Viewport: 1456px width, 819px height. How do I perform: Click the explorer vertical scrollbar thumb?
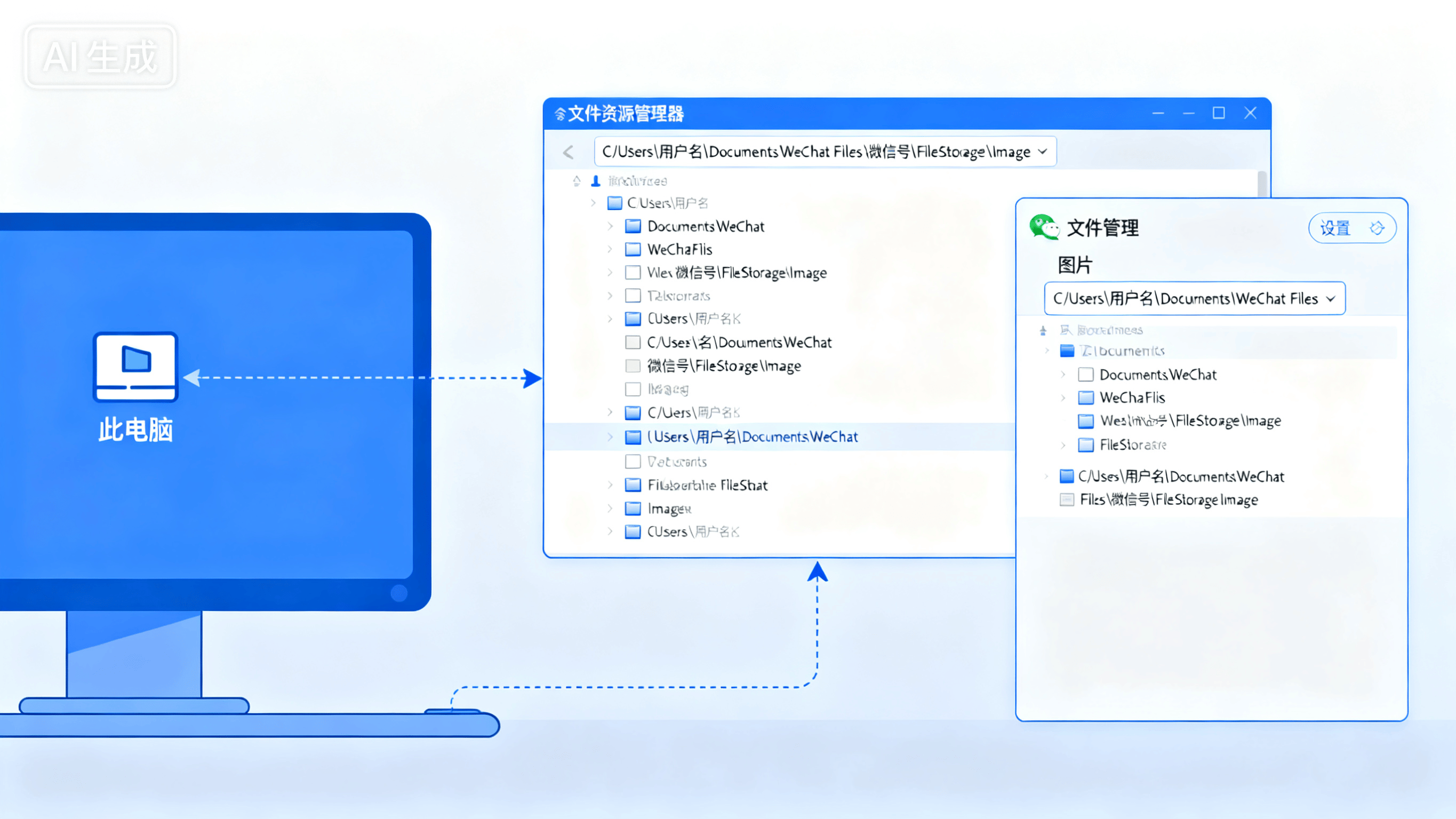coord(1261,184)
